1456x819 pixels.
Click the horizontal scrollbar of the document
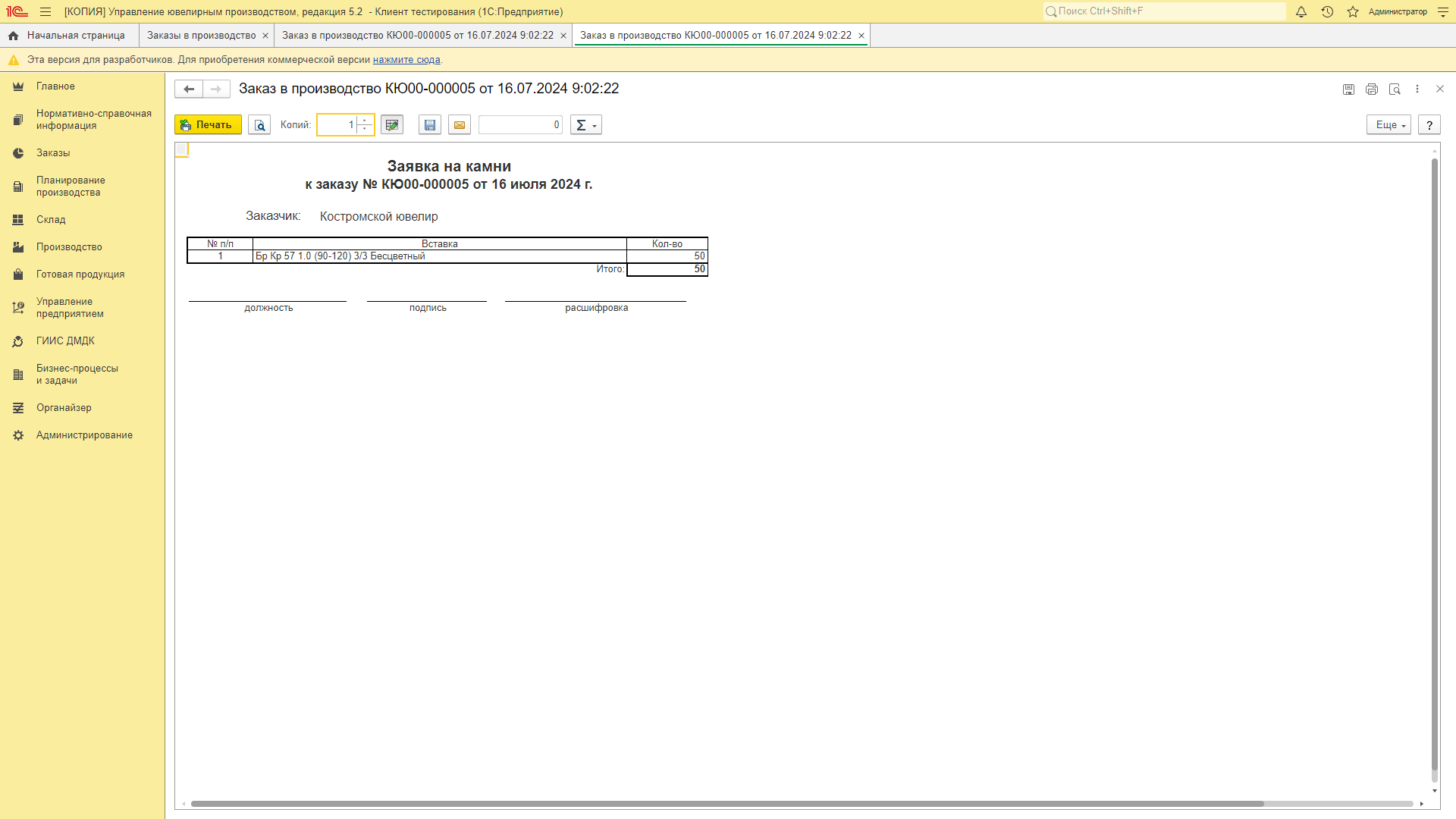[x=726, y=804]
